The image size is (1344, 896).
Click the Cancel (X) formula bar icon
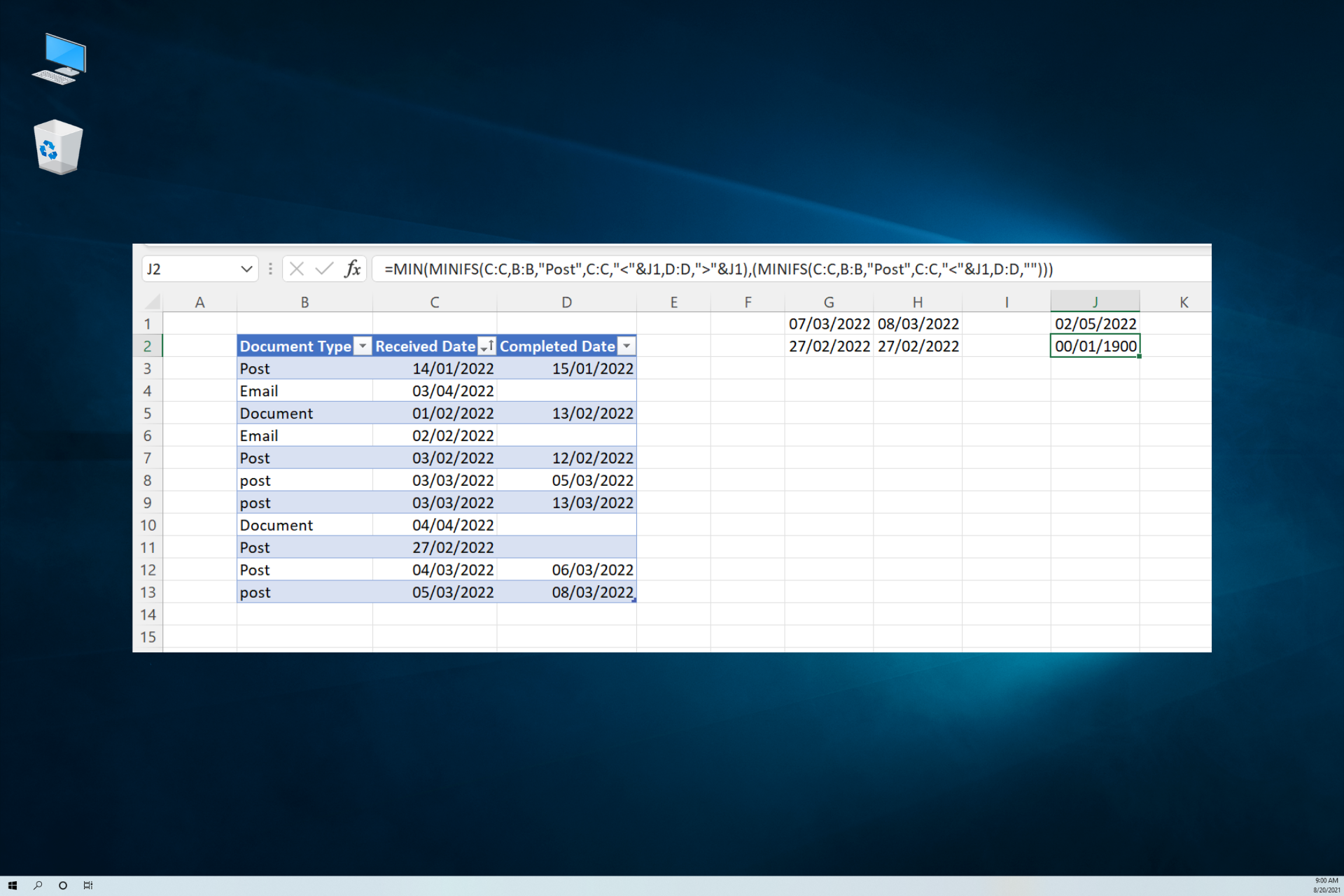coord(297,269)
